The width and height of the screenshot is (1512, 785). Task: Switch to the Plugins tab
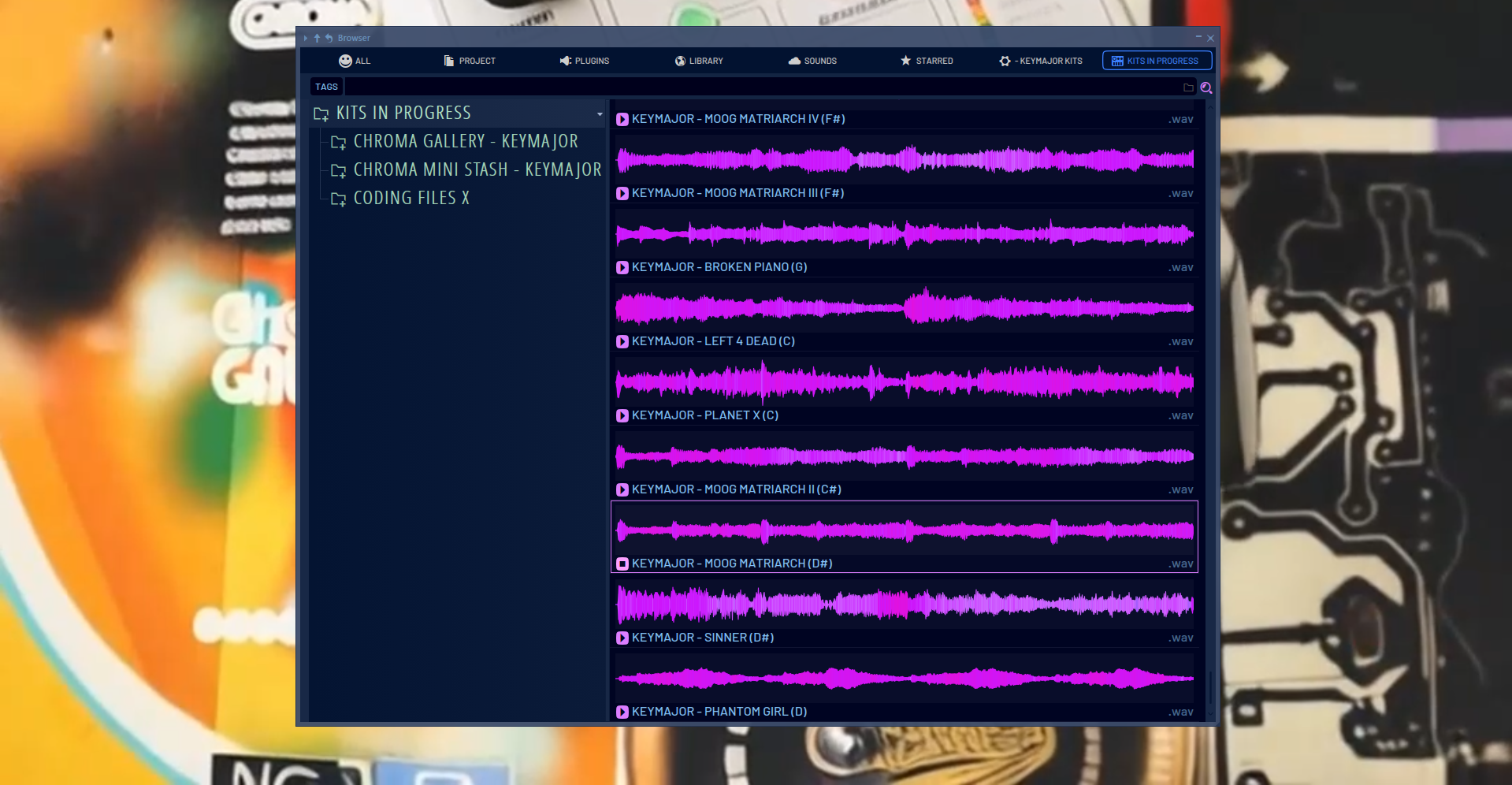point(585,61)
